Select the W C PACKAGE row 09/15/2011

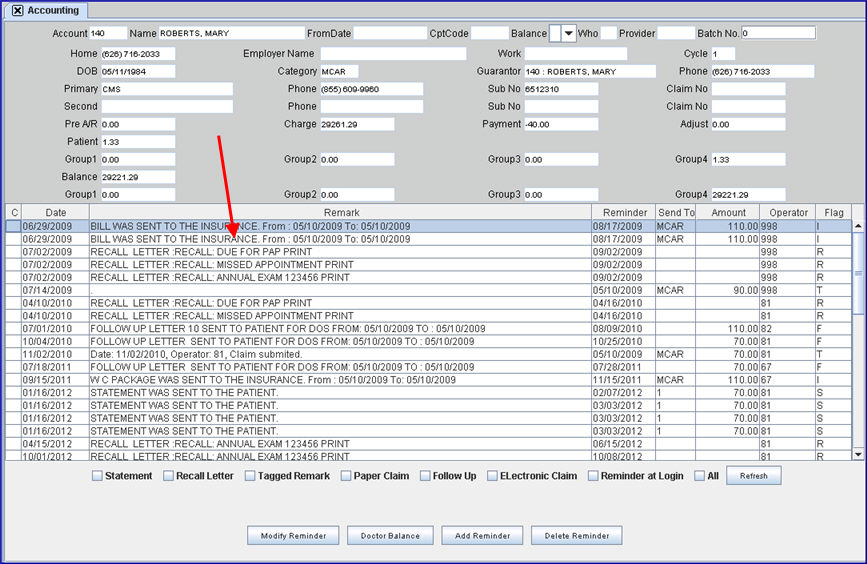(x=429, y=380)
